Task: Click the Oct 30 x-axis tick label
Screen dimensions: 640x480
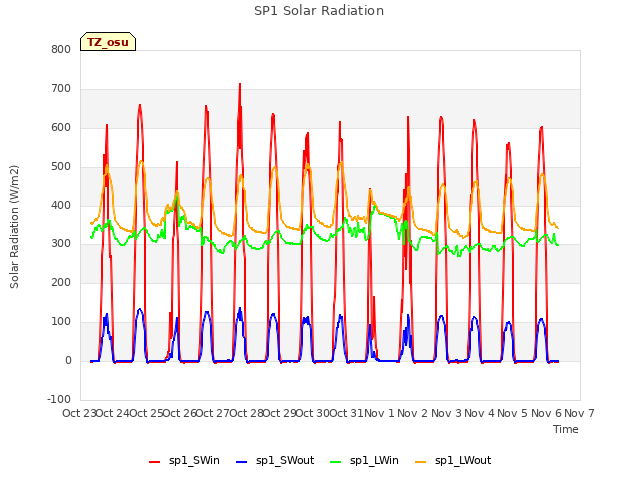Action: [x=312, y=413]
